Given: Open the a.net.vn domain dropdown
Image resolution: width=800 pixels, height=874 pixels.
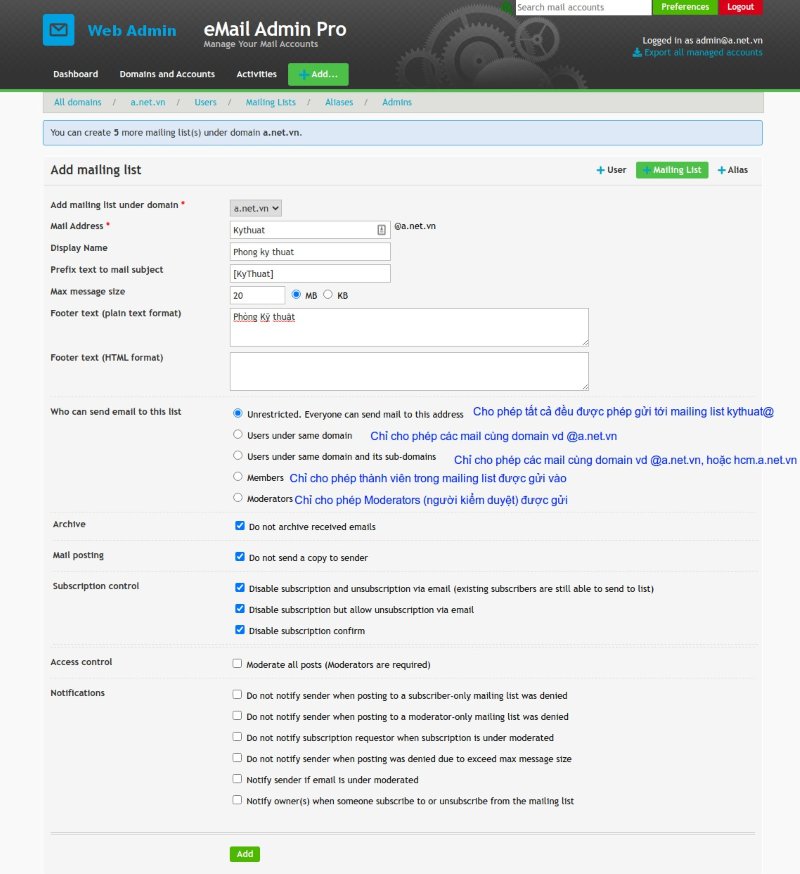Looking at the screenshot, I should click(x=256, y=208).
